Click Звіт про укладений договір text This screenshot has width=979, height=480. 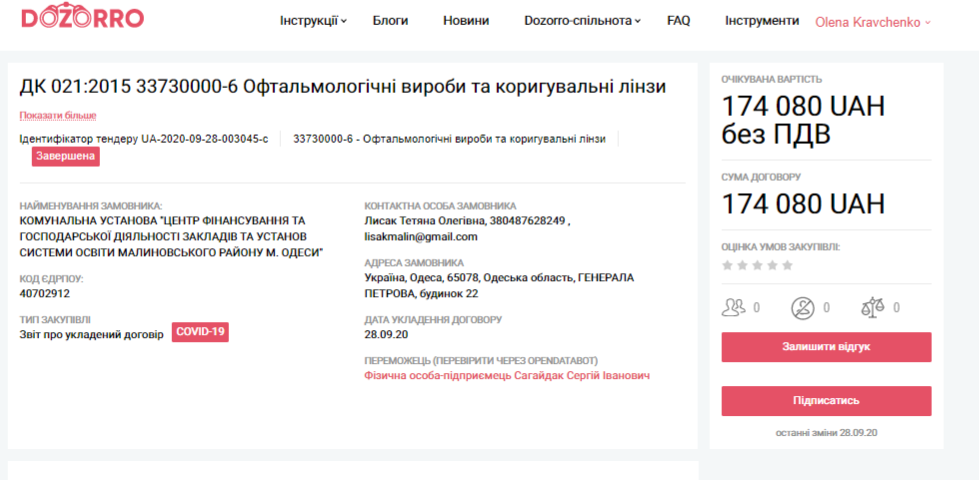tap(91, 335)
